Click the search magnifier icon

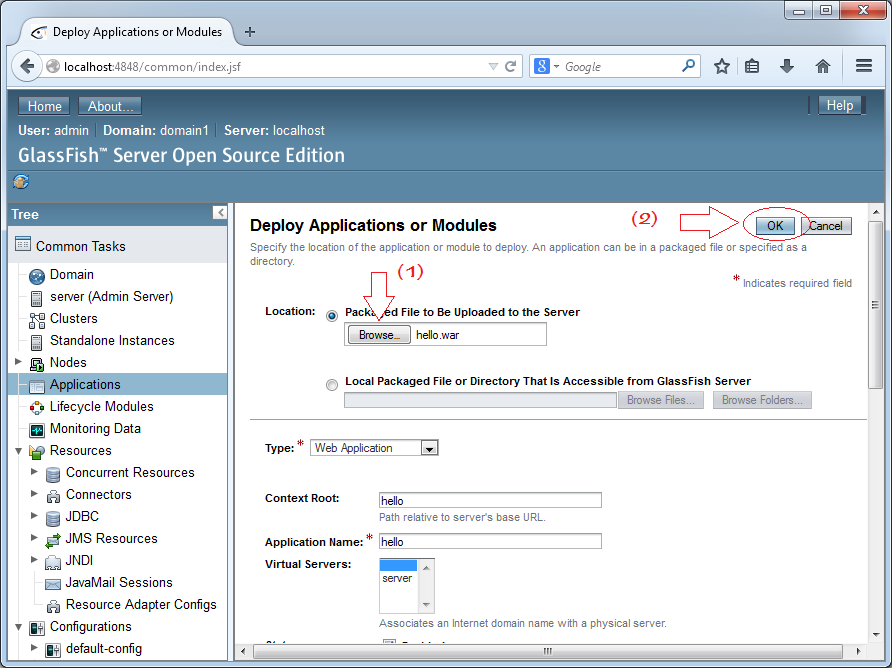point(688,66)
